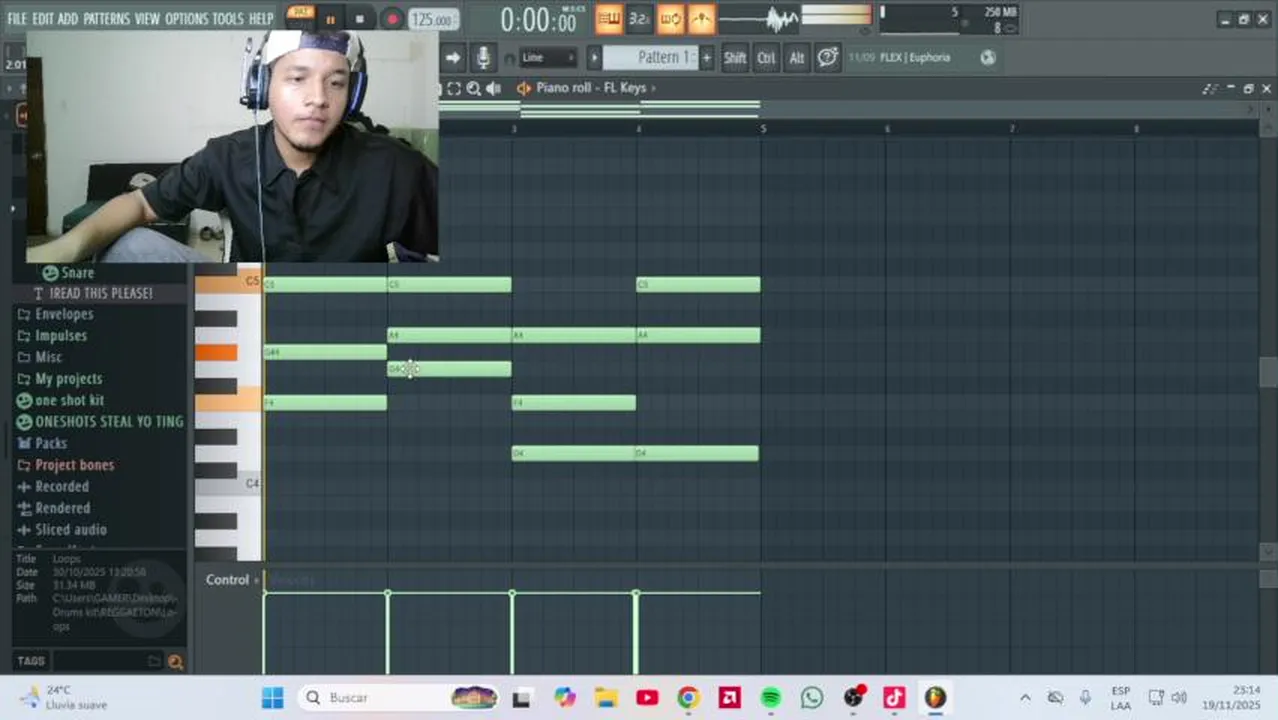Click the detach icon in piano roll title bar
Viewport: 1278px width, 720px height.
pyautogui.click(x=1211, y=89)
